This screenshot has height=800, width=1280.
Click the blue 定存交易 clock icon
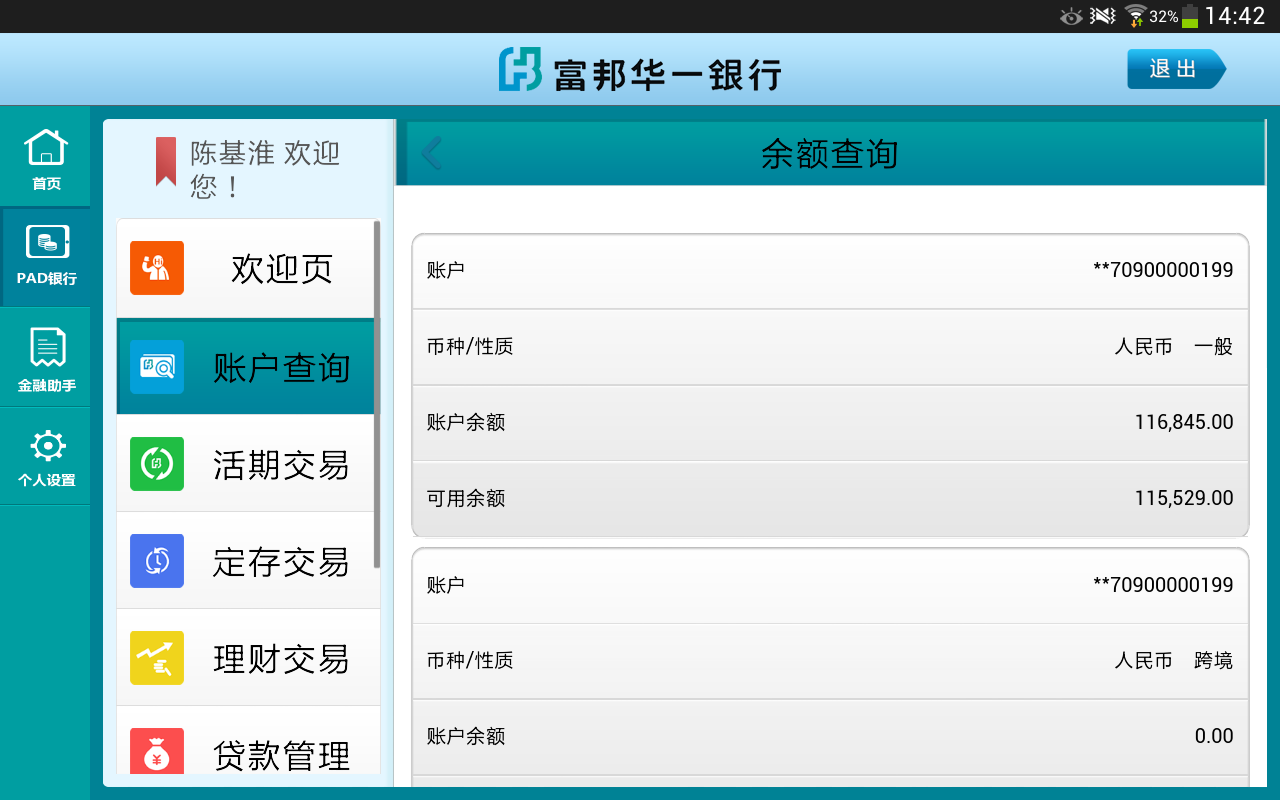pyautogui.click(x=157, y=561)
